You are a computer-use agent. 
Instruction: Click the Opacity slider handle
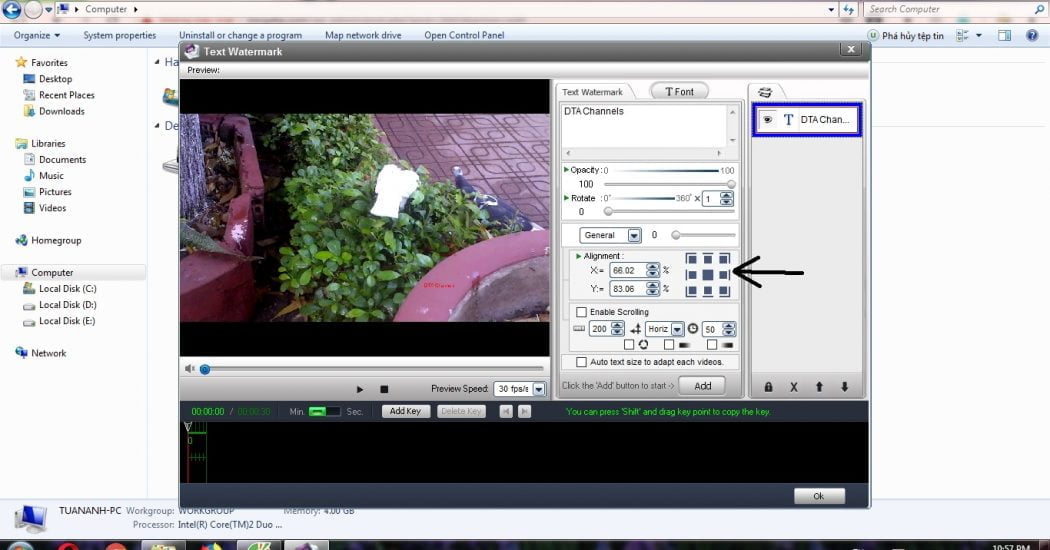pos(731,184)
